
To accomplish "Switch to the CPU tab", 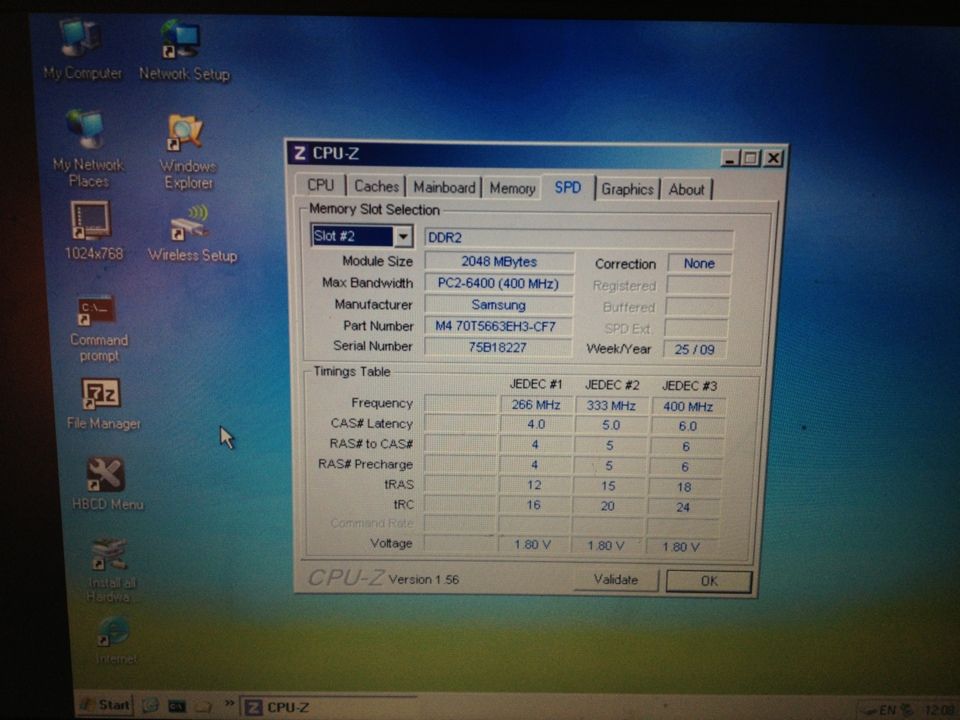I will [x=321, y=186].
